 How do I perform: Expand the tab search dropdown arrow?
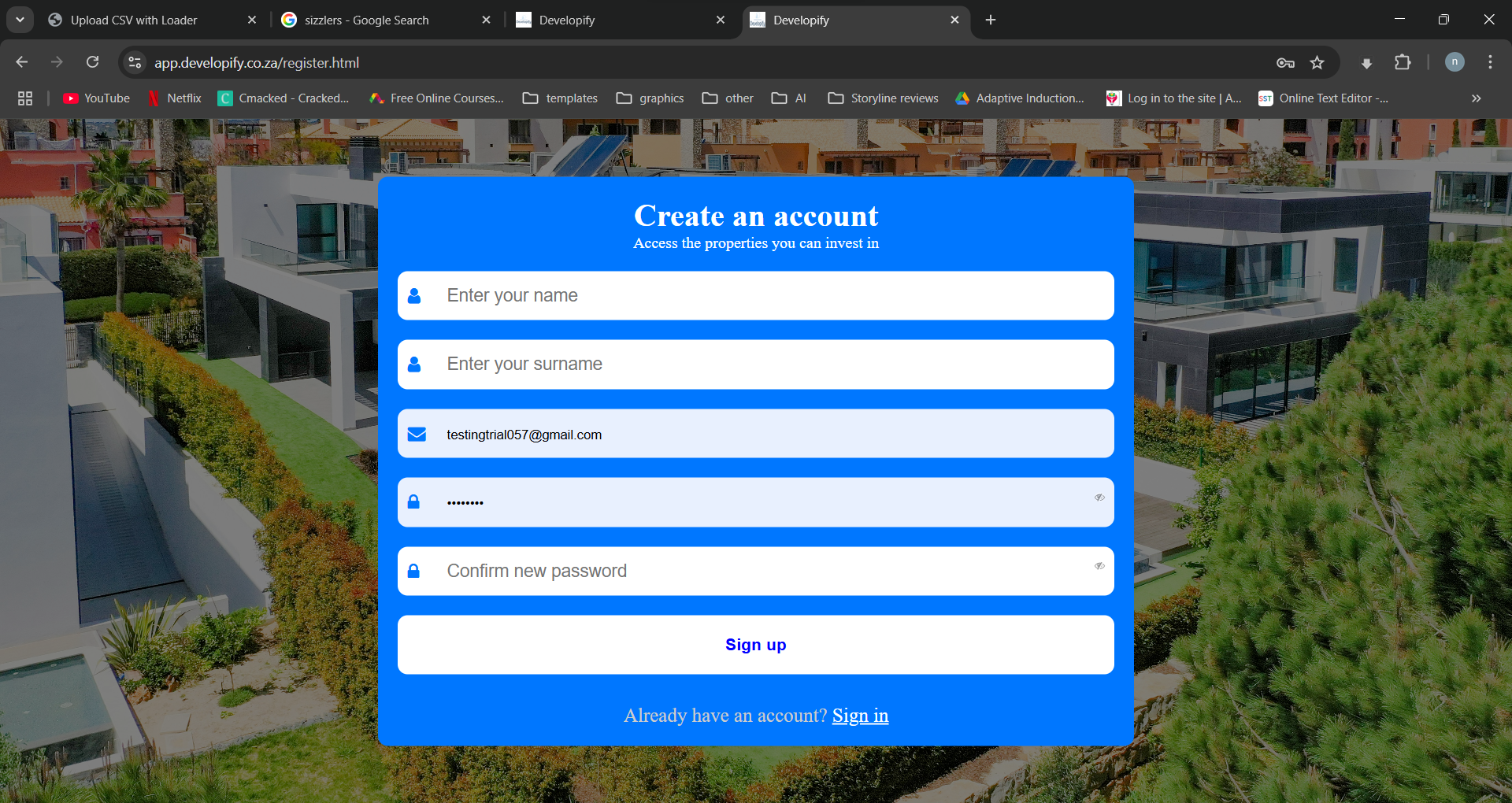[20, 20]
